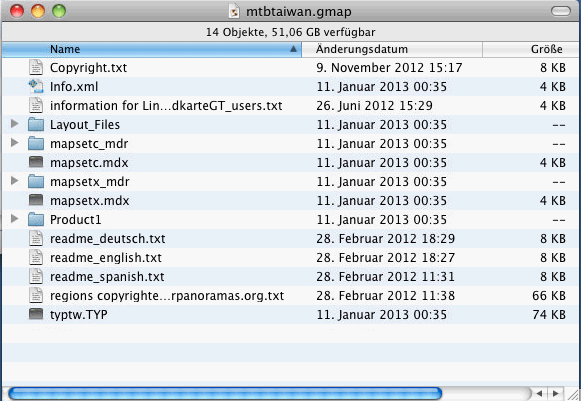Select the Info.xml file icon
581x401 pixels.
(36, 86)
